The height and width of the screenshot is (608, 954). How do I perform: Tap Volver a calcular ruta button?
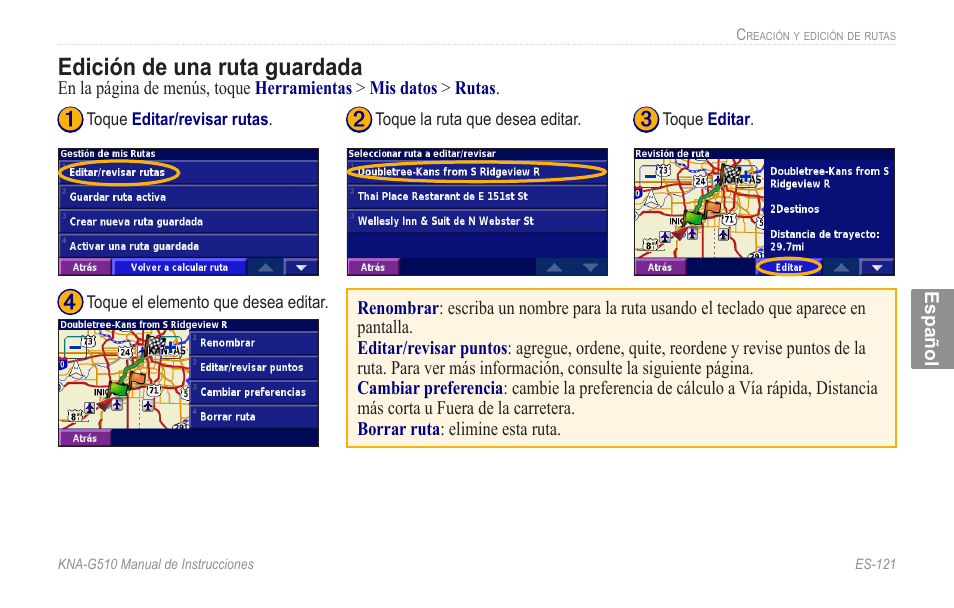[x=179, y=267]
